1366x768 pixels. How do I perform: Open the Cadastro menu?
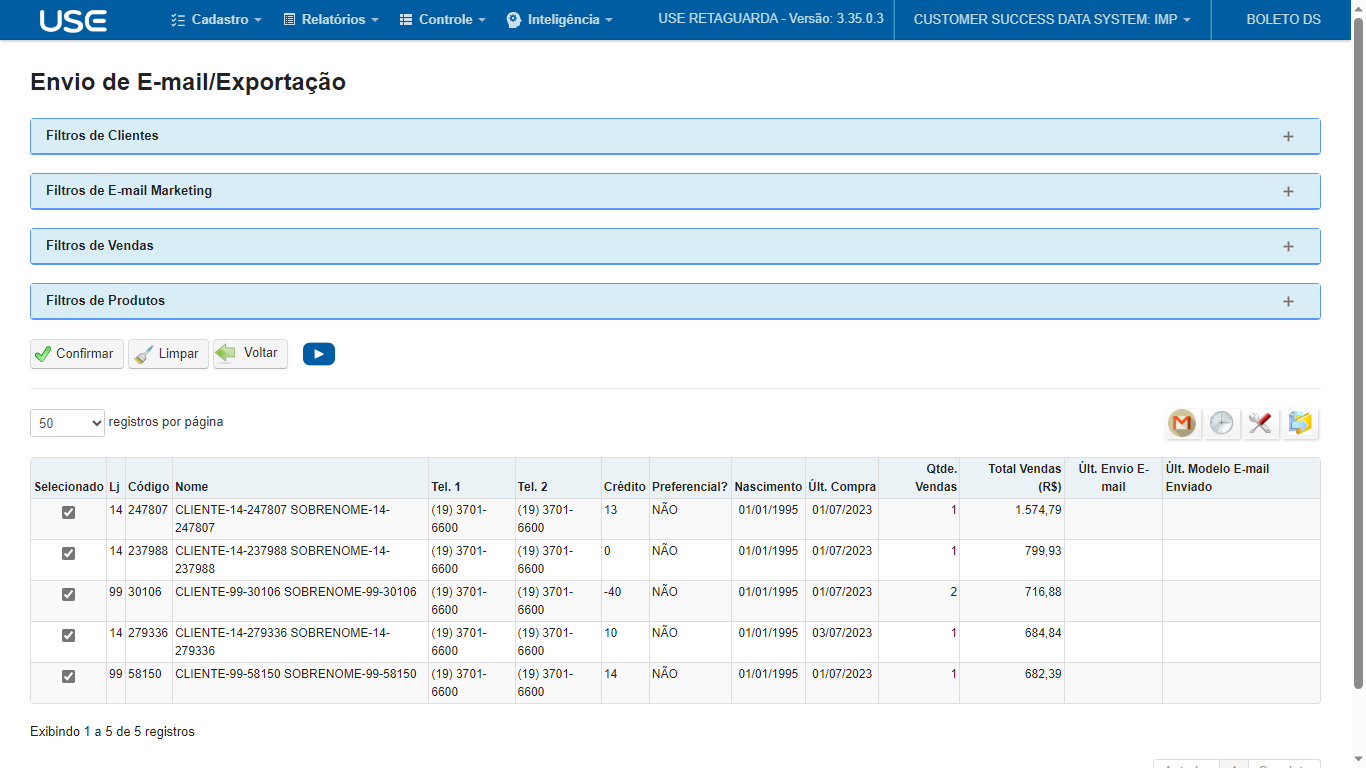216,20
